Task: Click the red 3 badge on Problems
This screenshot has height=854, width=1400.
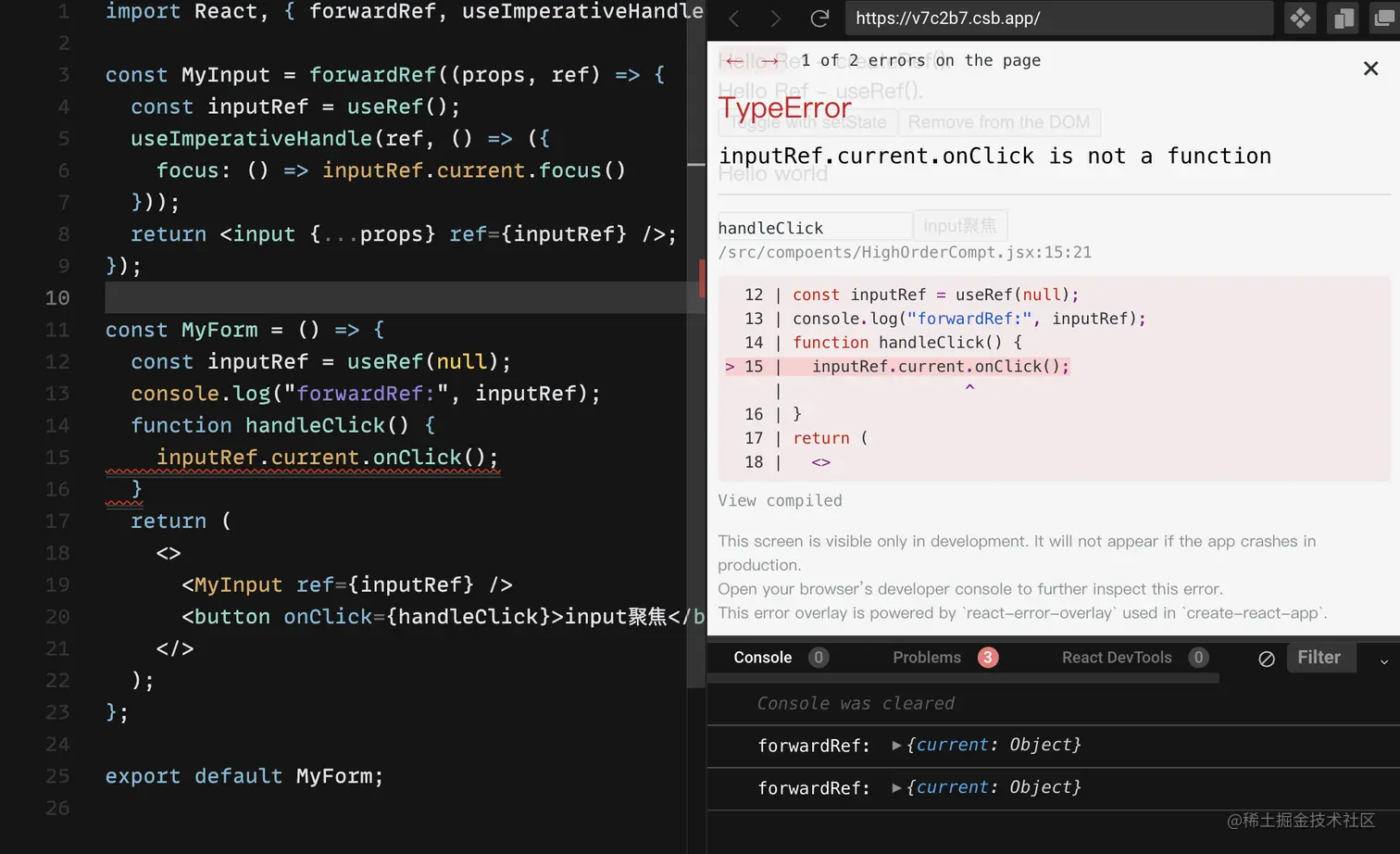Action: (x=988, y=658)
